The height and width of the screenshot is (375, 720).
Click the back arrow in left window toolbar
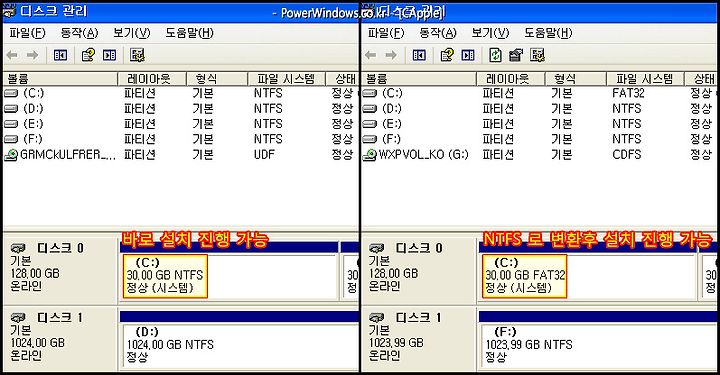coord(12,56)
